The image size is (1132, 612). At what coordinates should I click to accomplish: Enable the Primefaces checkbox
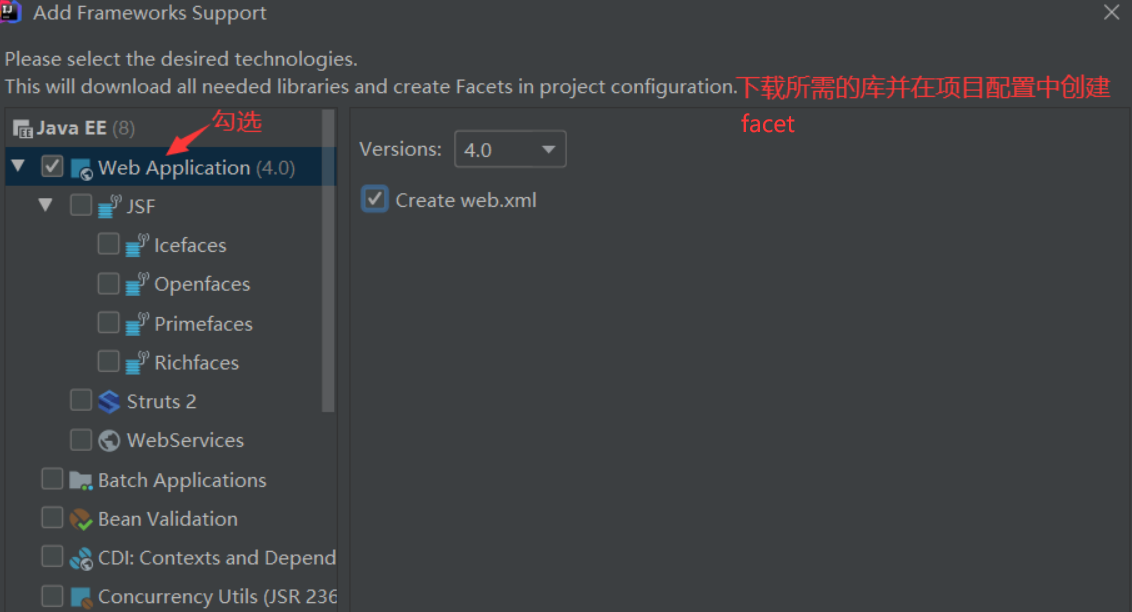(108, 322)
